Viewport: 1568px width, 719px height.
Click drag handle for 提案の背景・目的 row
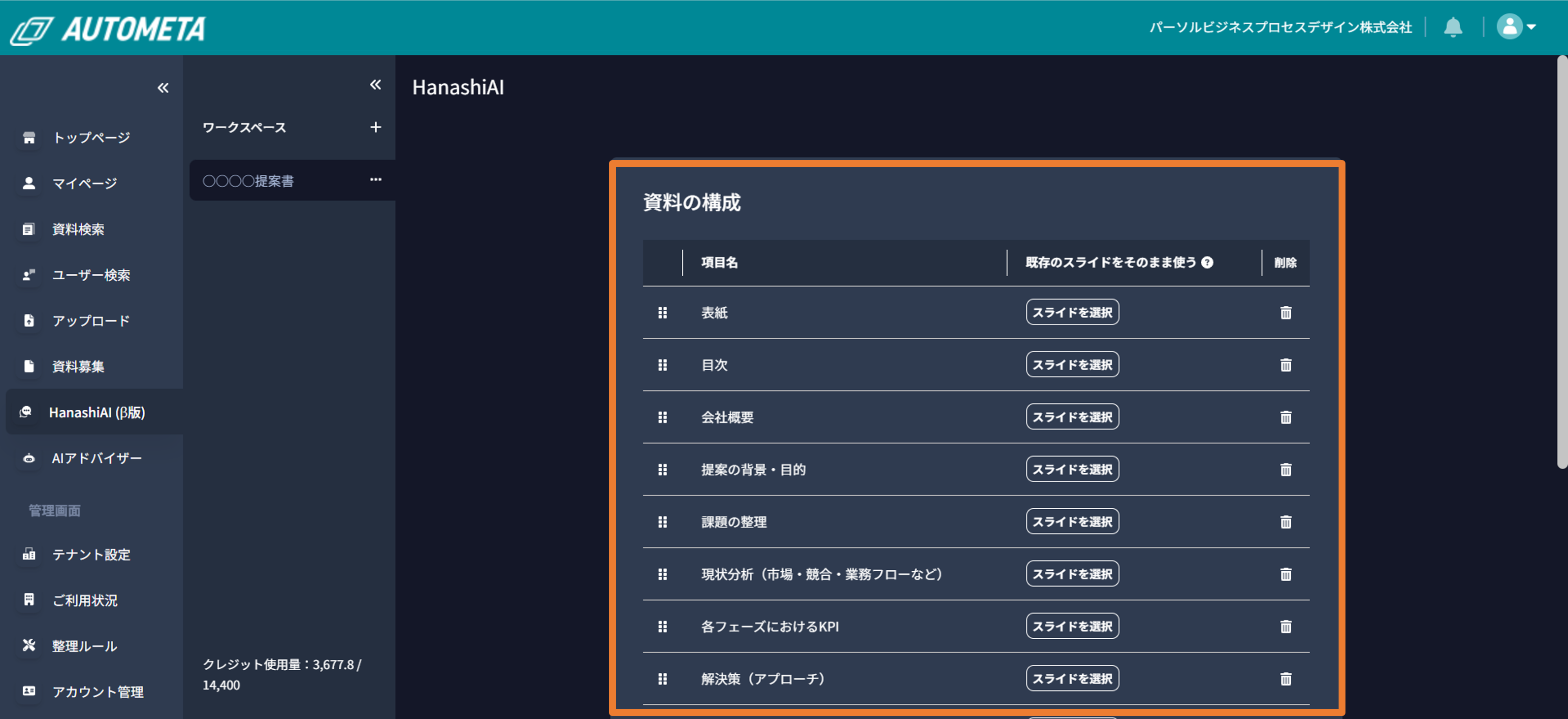662,469
